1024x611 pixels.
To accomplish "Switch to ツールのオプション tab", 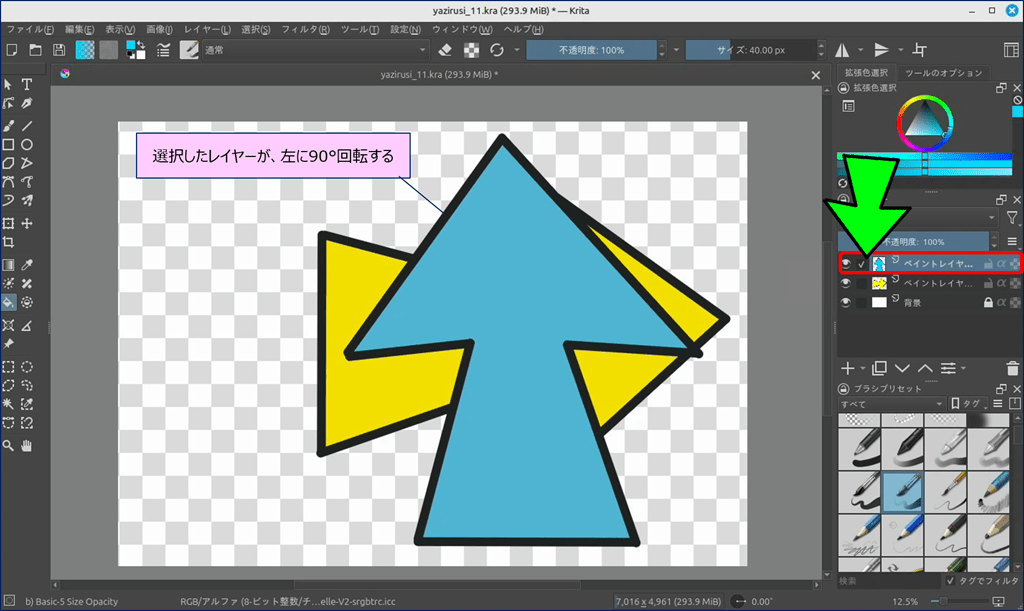I will [943, 73].
